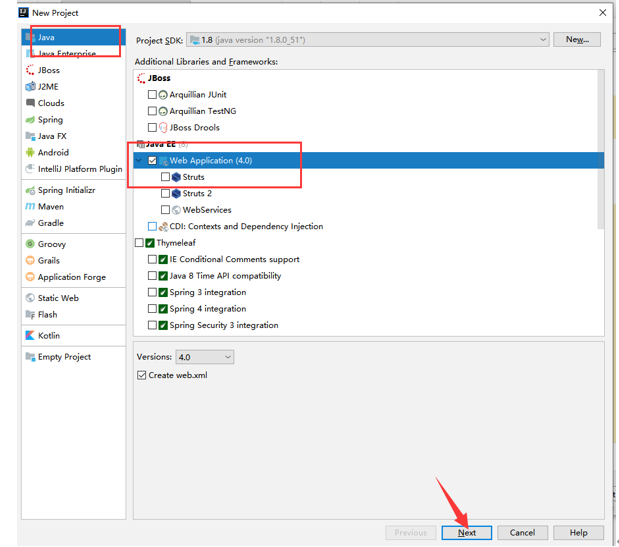Viewport: 619px width, 547px height.
Task: Choose the Flash project type
Action: (x=73, y=315)
